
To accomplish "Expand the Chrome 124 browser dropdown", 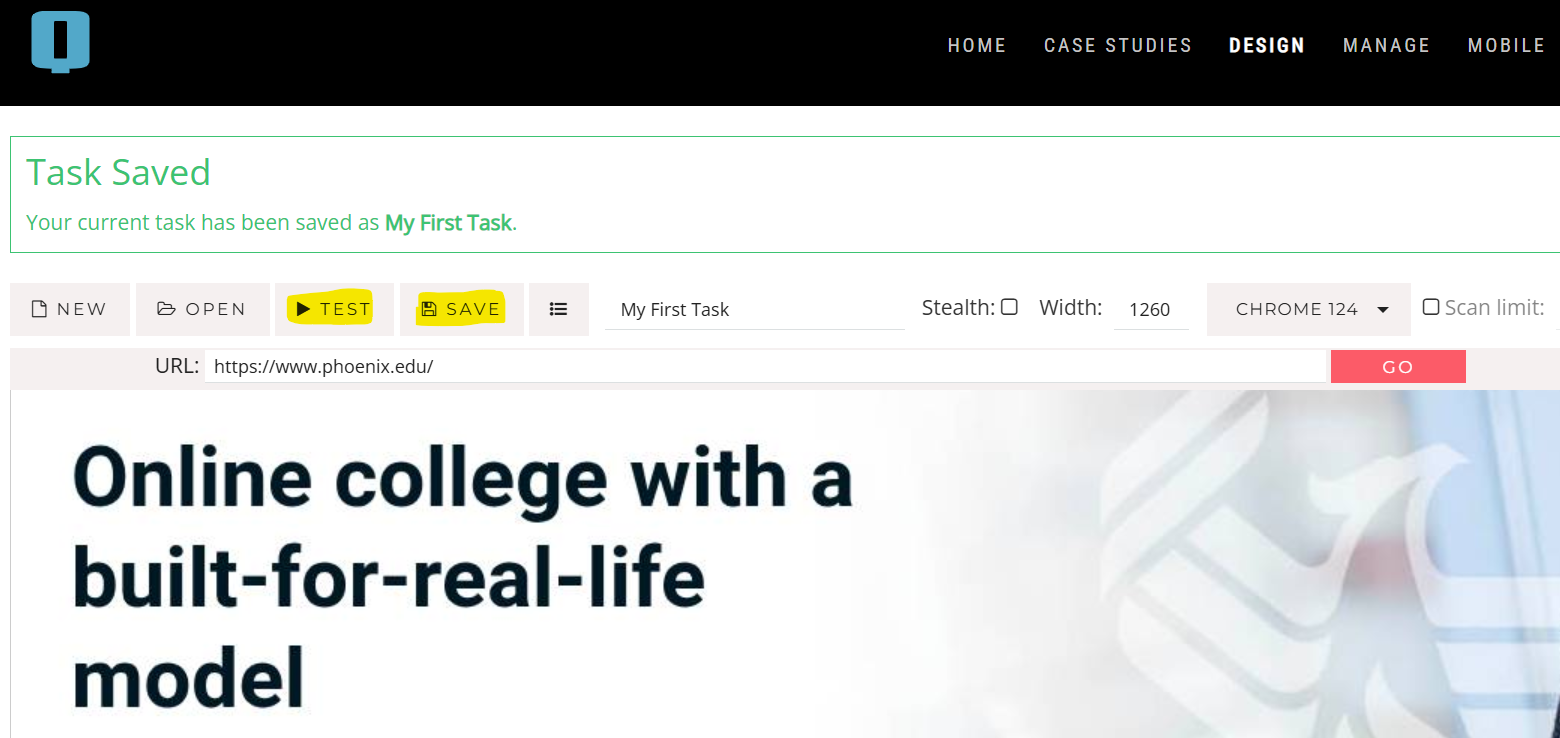I will tap(1311, 309).
